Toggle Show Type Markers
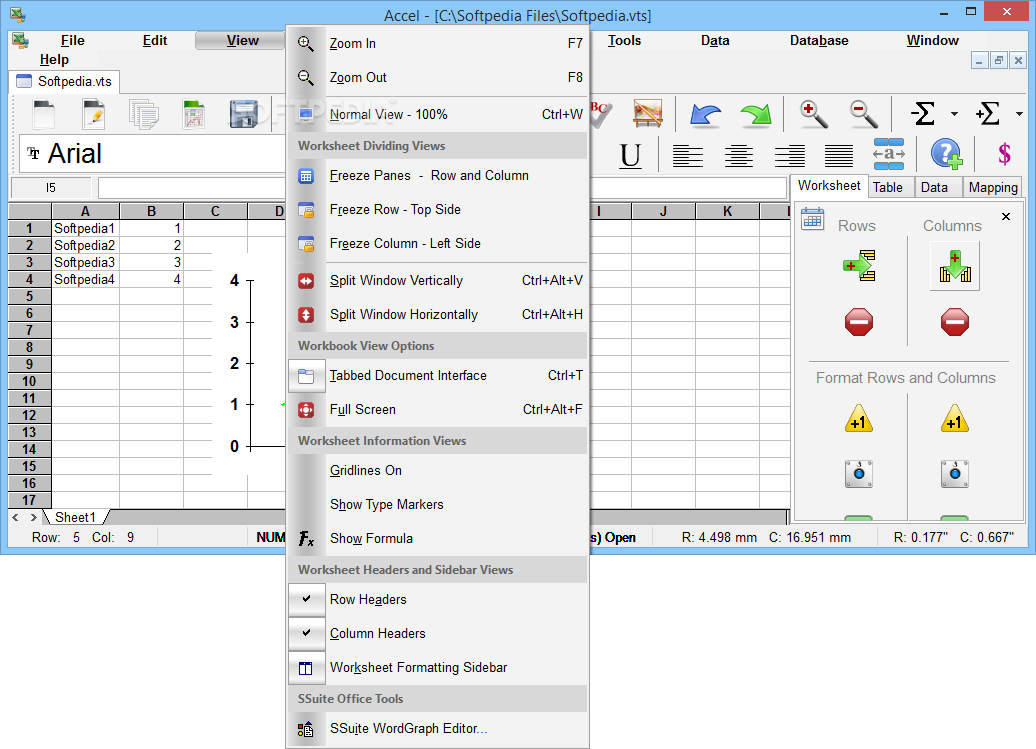This screenshot has width=1036, height=749. [437, 505]
